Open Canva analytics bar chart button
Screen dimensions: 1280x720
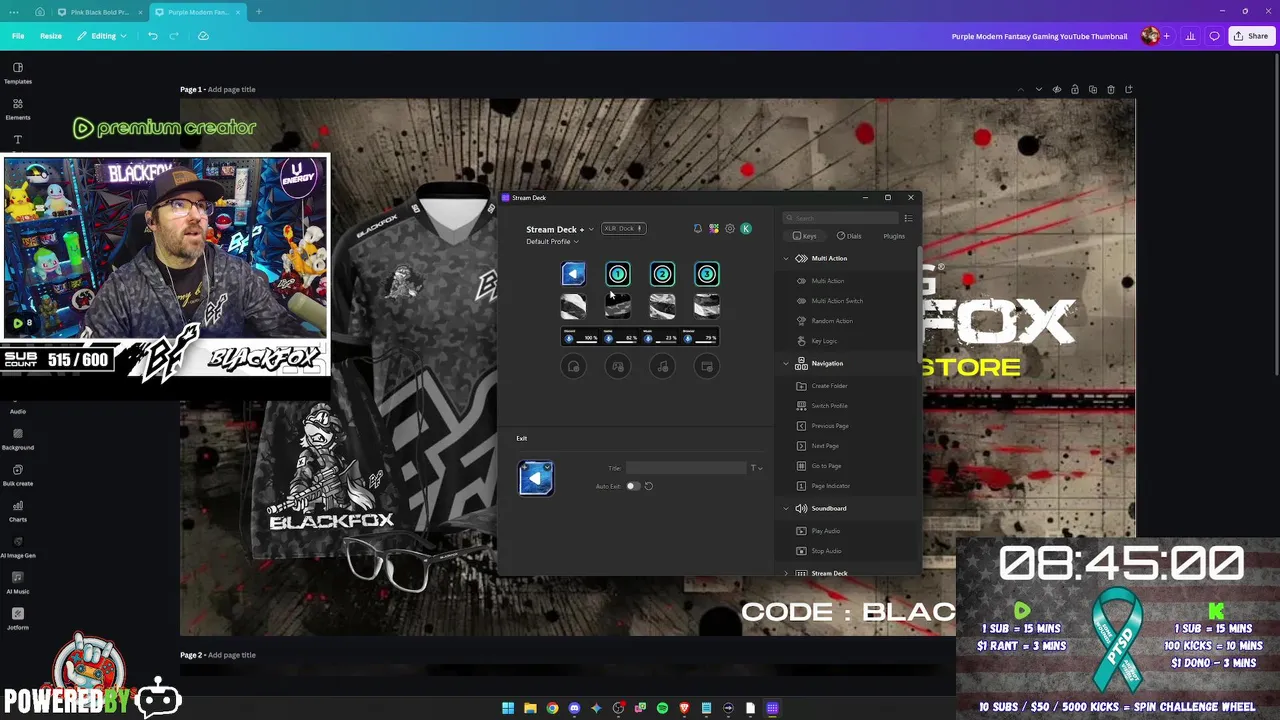coord(1190,36)
